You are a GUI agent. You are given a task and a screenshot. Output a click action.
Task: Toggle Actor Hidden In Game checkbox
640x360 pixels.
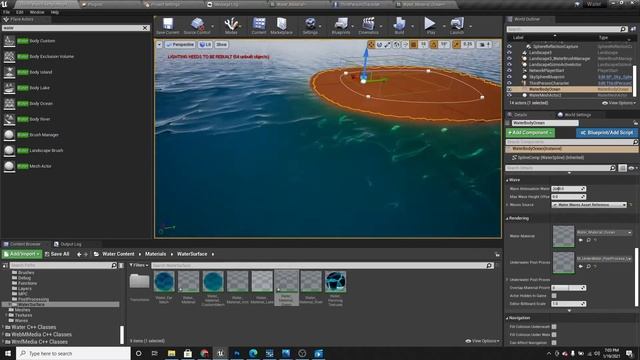[x=554, y=296]
